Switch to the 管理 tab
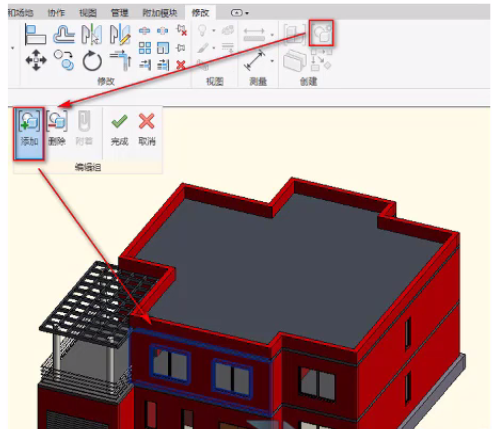The height and width of the screenshot is (429, 492). point(119,13)
